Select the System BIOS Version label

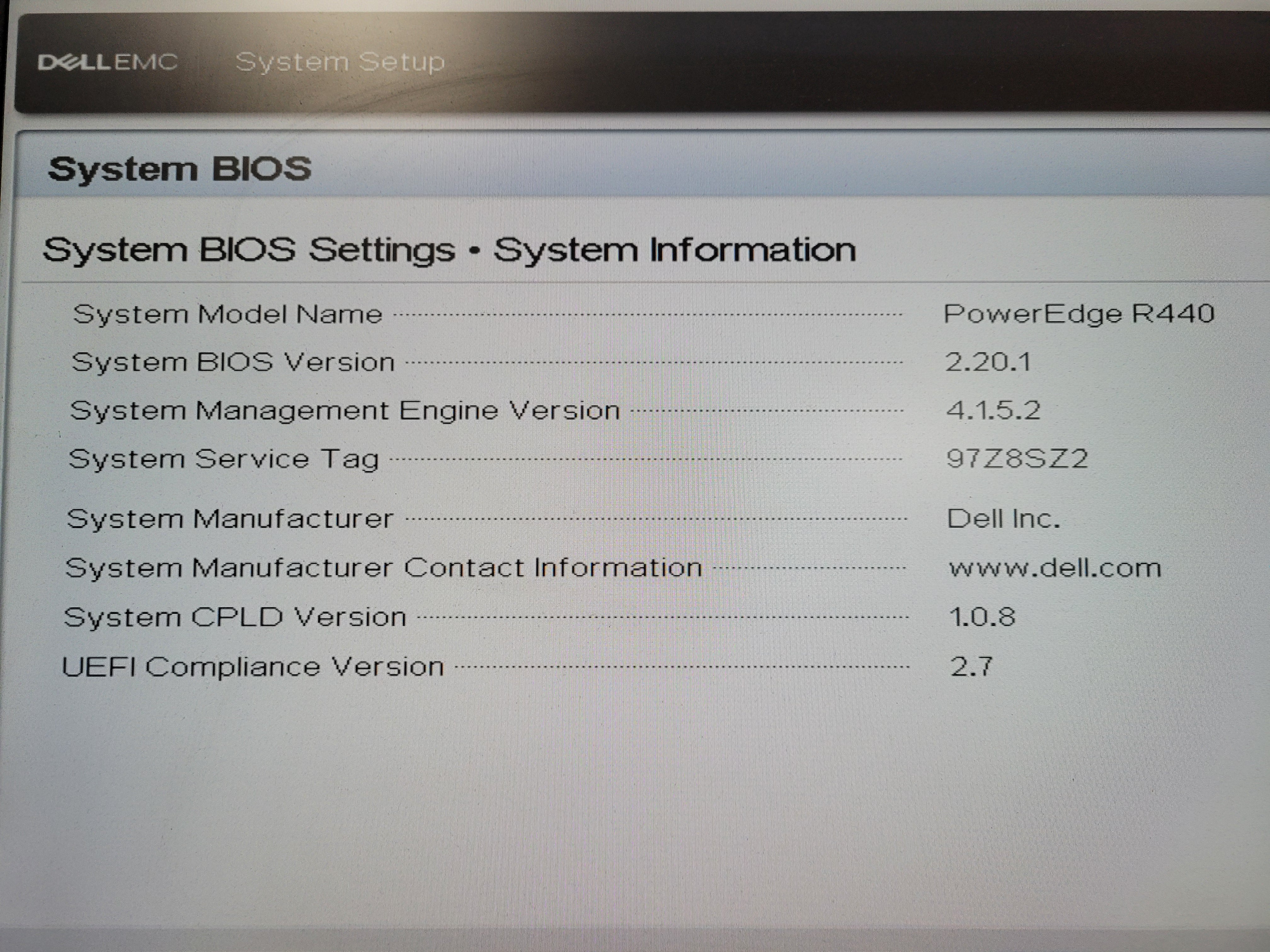point(233,363)
